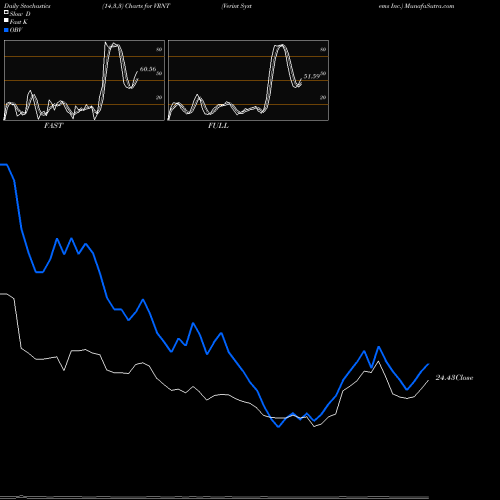Click the 20 axis label in FAST chart

(159, 97)
